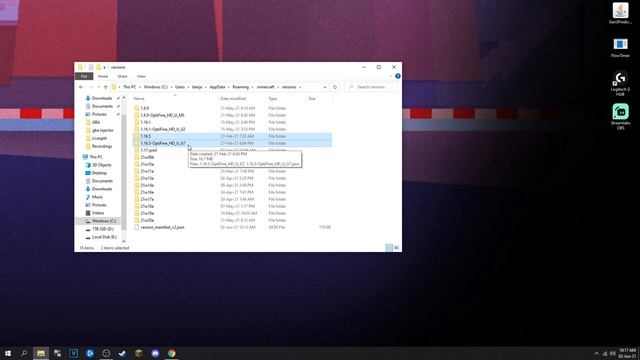Open Desktop in navigation pane
This screenshot has width=640, height=360.
point(99,173)
